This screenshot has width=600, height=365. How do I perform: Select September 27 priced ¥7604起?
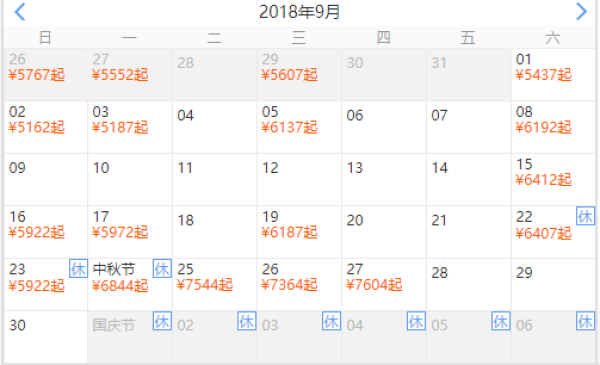[x=384, y=284]
